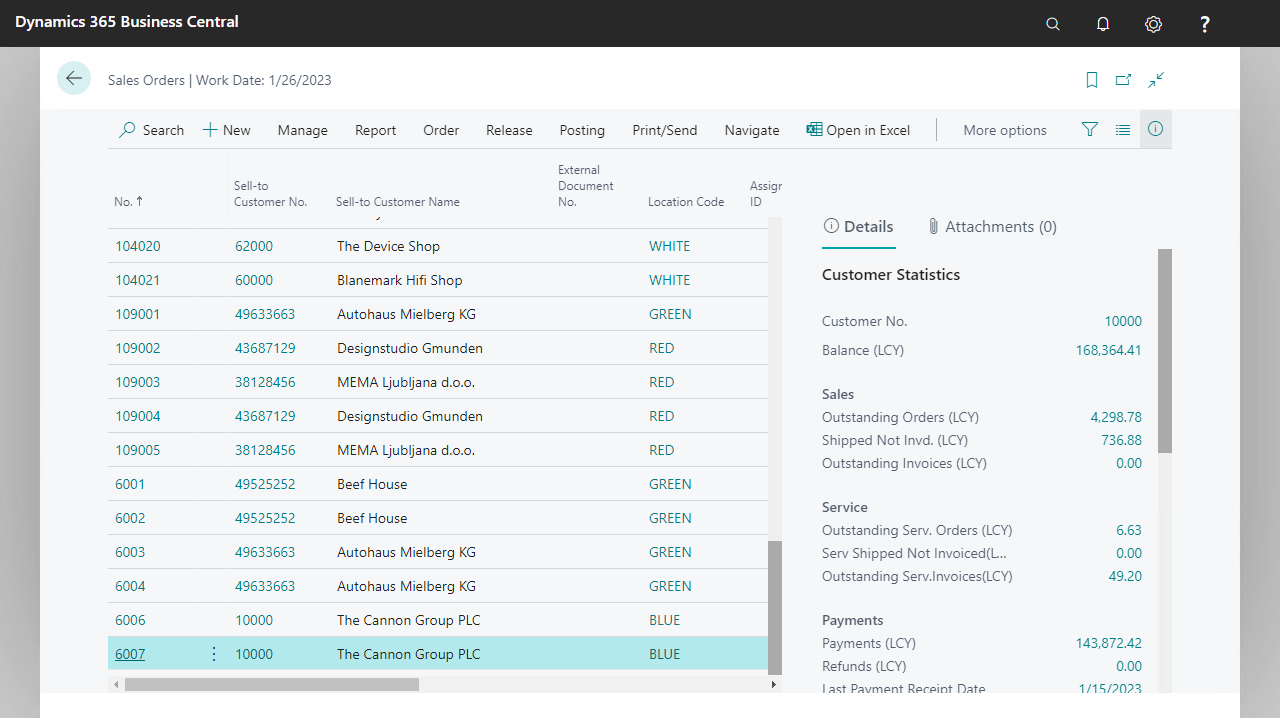Click Sell-to Customer Name column header
The width and height of the screenshot is (1280, 720).
(398, 202)
